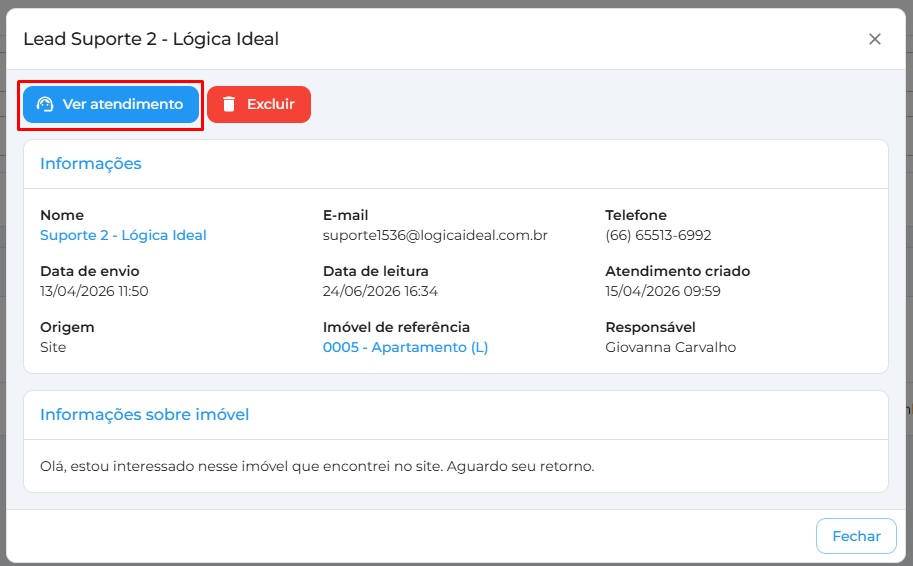
Task: Select the Data de leitura value 24/06/2026 16:34
Action: pos(380,291)
